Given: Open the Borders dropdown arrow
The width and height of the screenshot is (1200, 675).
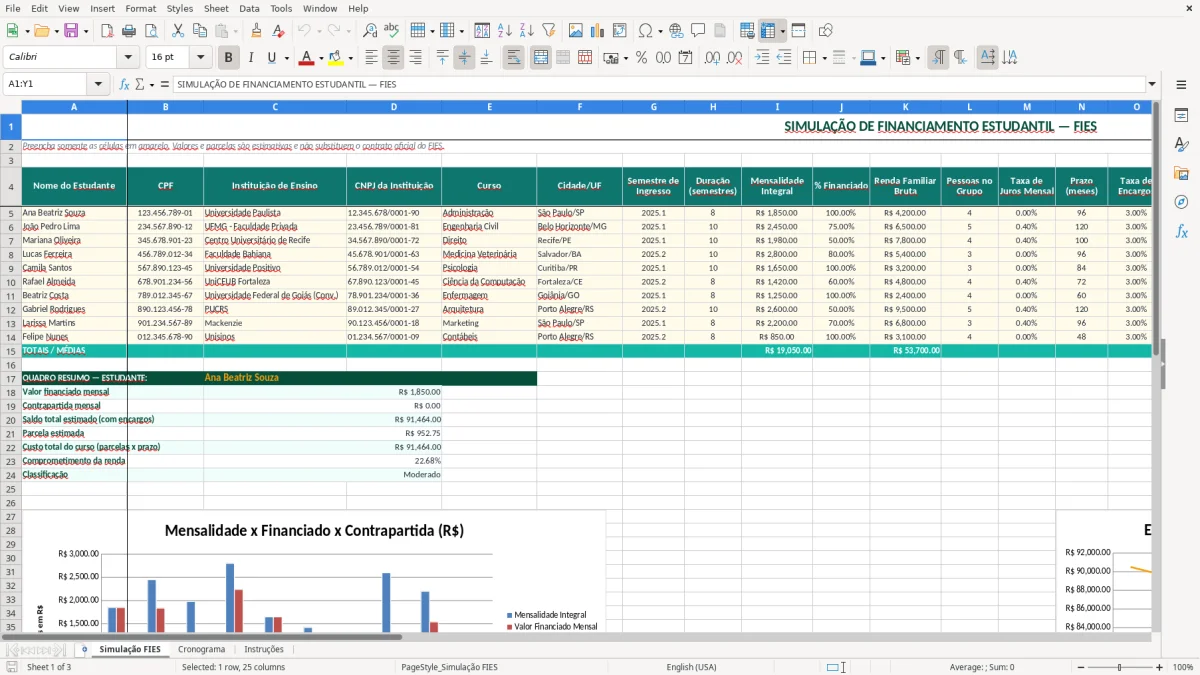Looking at the screenshot, I should [x=825, y=58].
